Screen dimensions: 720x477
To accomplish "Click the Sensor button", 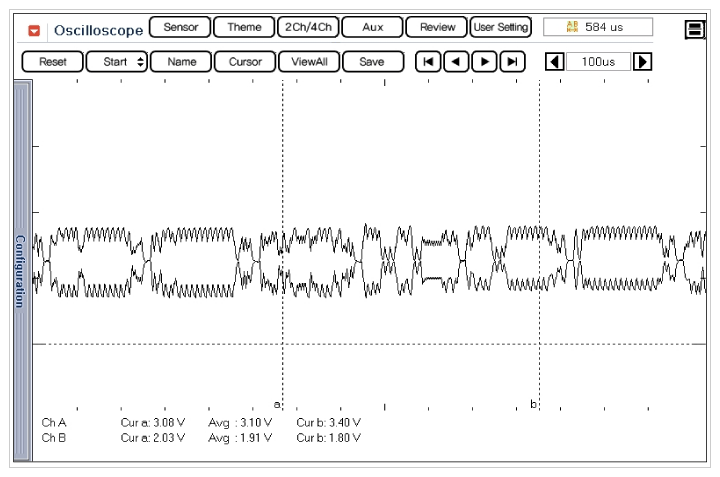I will 180,27.
